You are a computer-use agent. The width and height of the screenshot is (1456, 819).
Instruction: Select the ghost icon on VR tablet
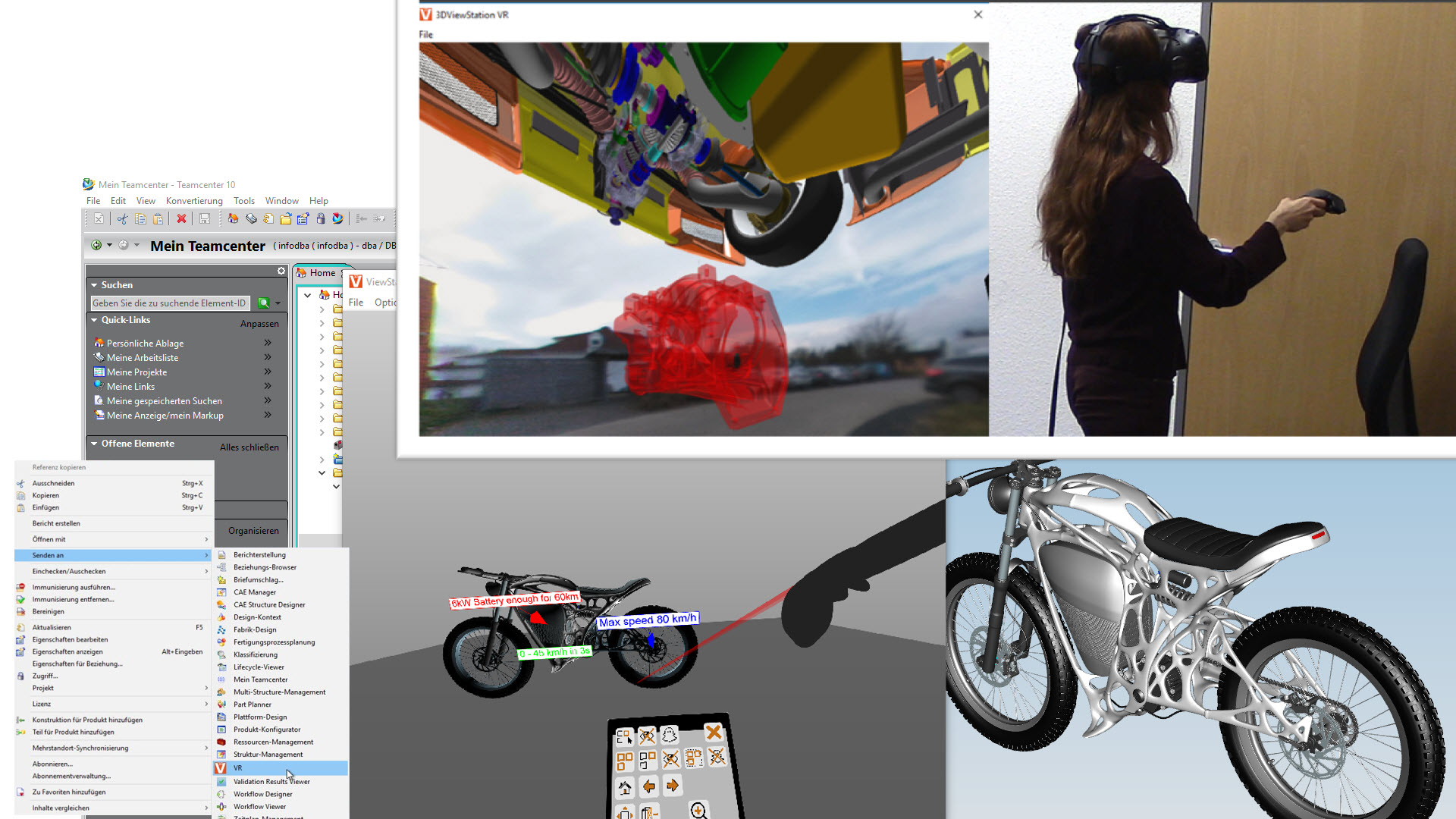tap(669, 734)
